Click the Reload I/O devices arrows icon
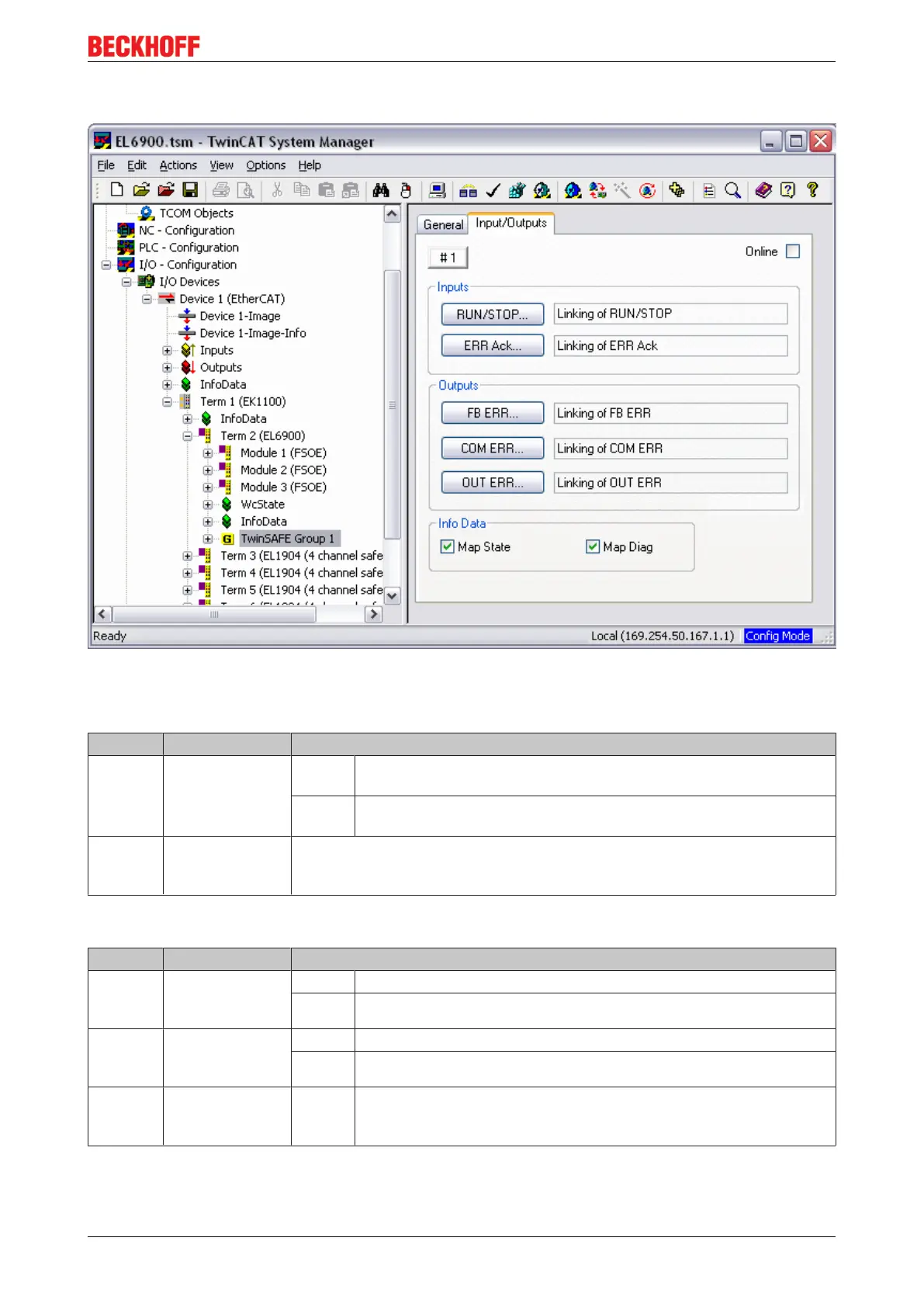The image size is (924, 1307). tap(597, 190)
